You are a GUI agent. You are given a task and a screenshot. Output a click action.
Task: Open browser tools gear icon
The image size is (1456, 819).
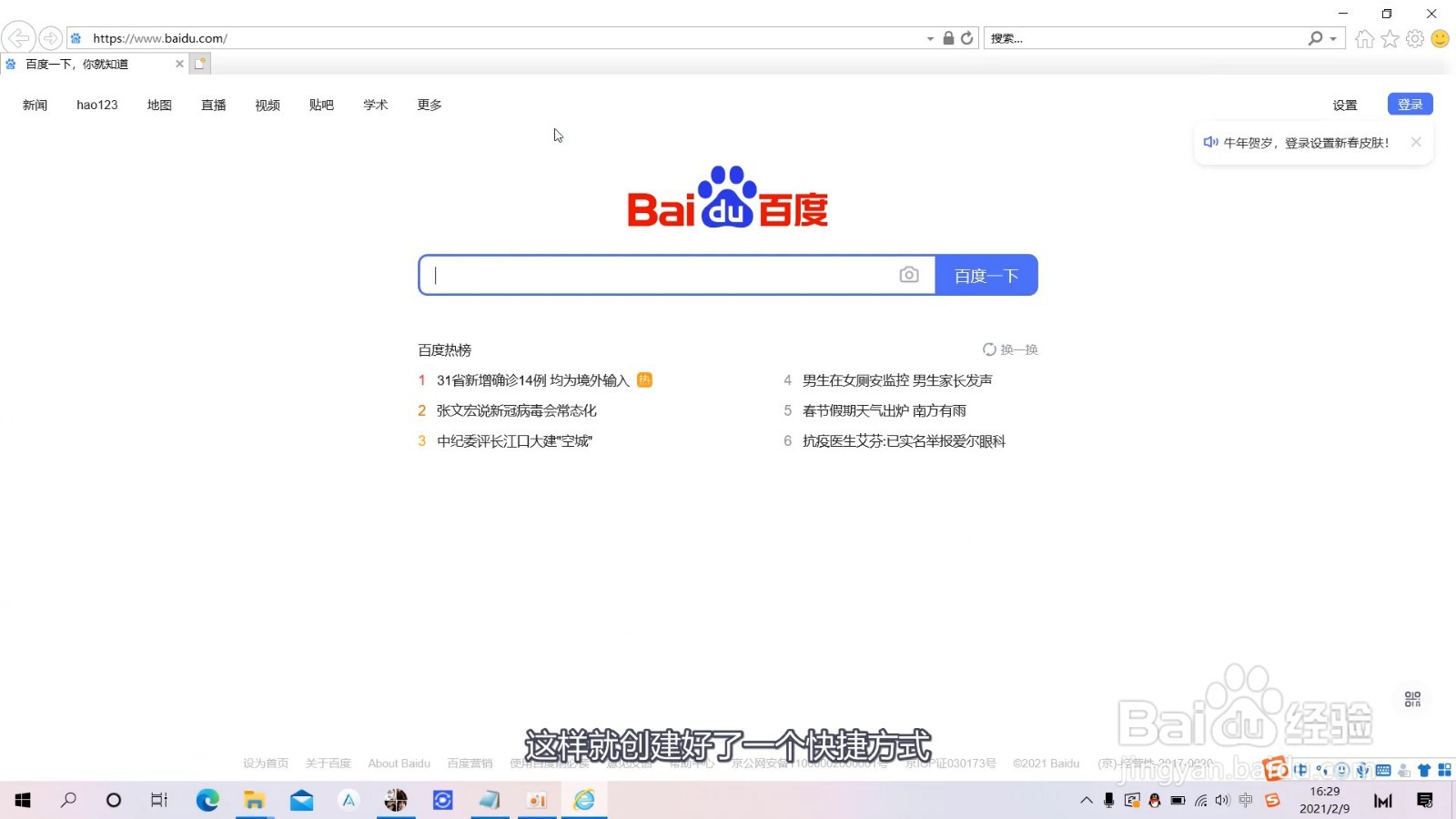pos(1415,38)
